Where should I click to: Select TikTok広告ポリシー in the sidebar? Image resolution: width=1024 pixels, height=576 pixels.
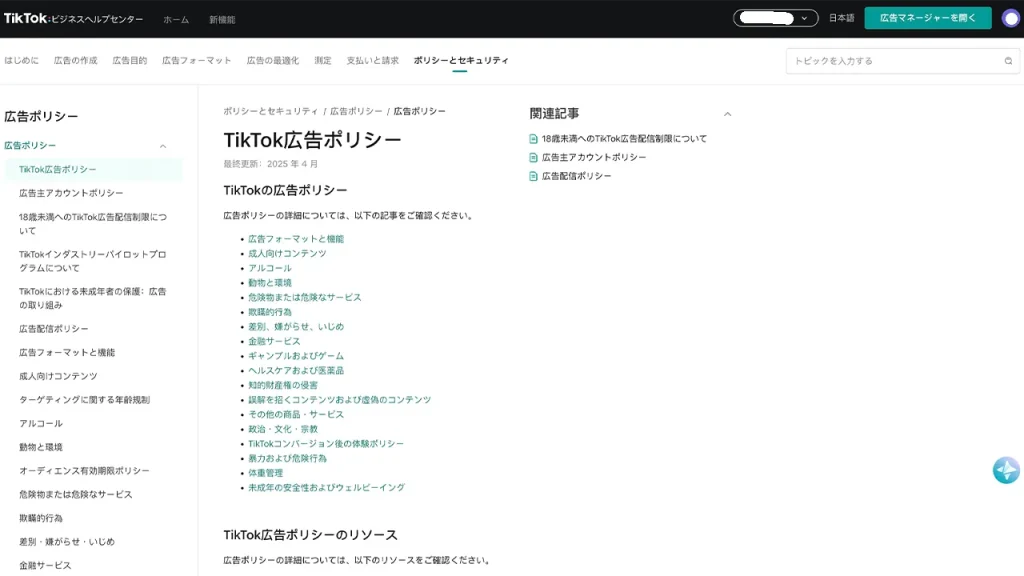pyautogui.click(x=94, y=169)
